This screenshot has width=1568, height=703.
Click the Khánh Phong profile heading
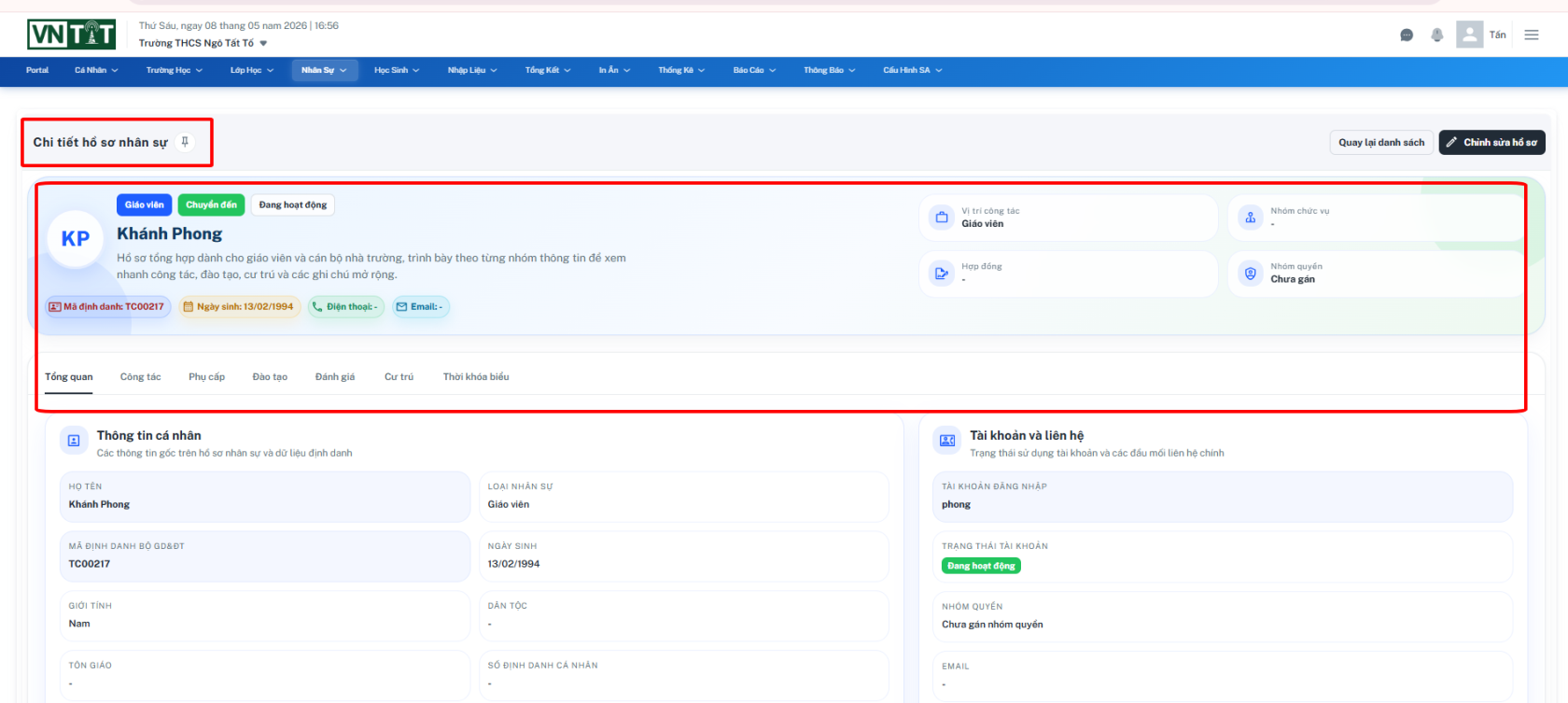170,233
